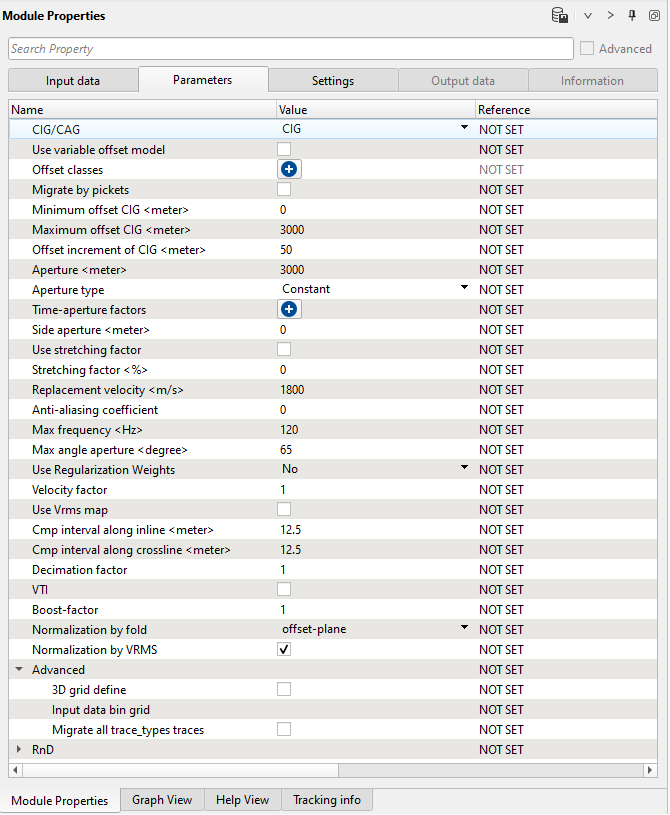
Task: Uncheck Normalization by VRMS
Action: click(284, 650)
